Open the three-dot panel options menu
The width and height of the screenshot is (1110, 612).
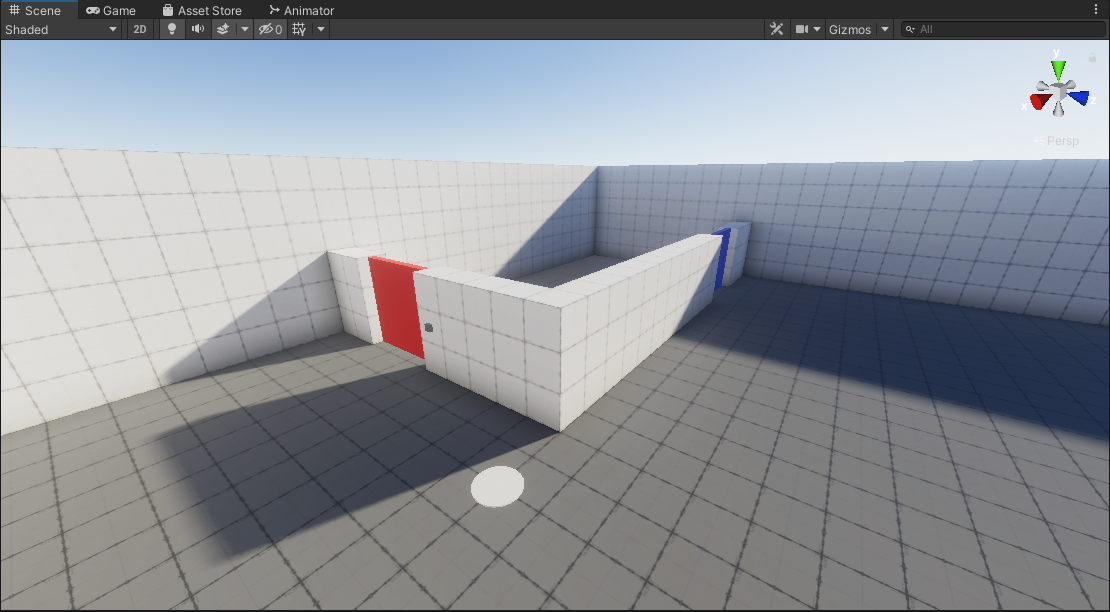(x=1096, y=10)
